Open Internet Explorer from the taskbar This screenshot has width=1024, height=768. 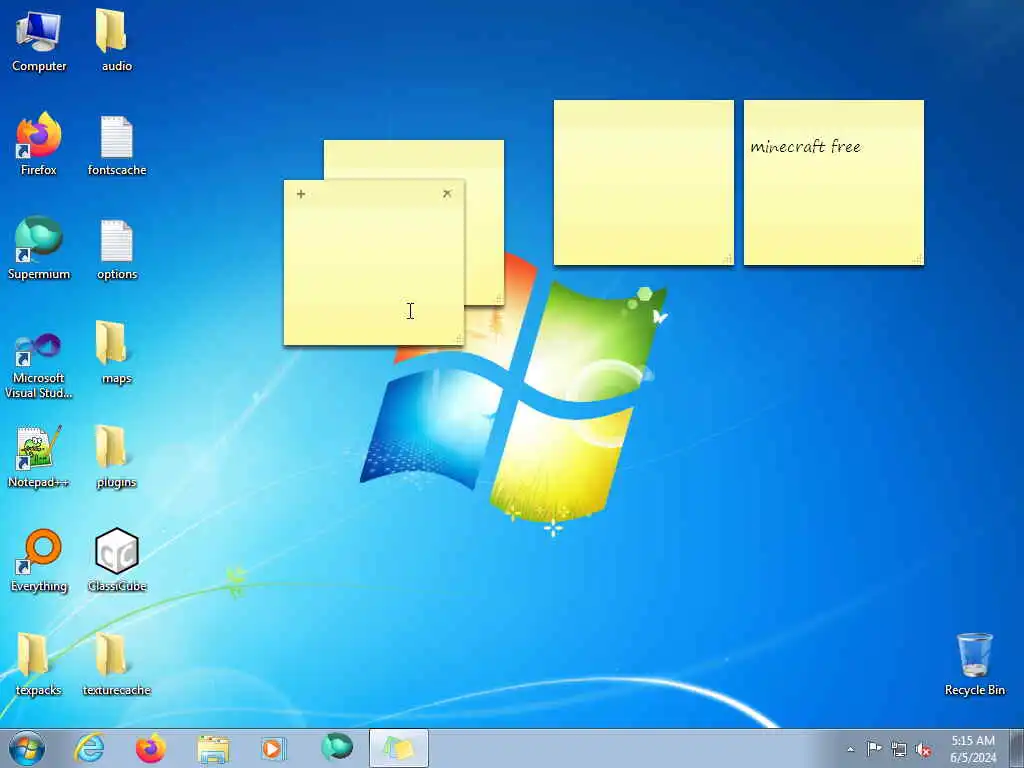89,748
